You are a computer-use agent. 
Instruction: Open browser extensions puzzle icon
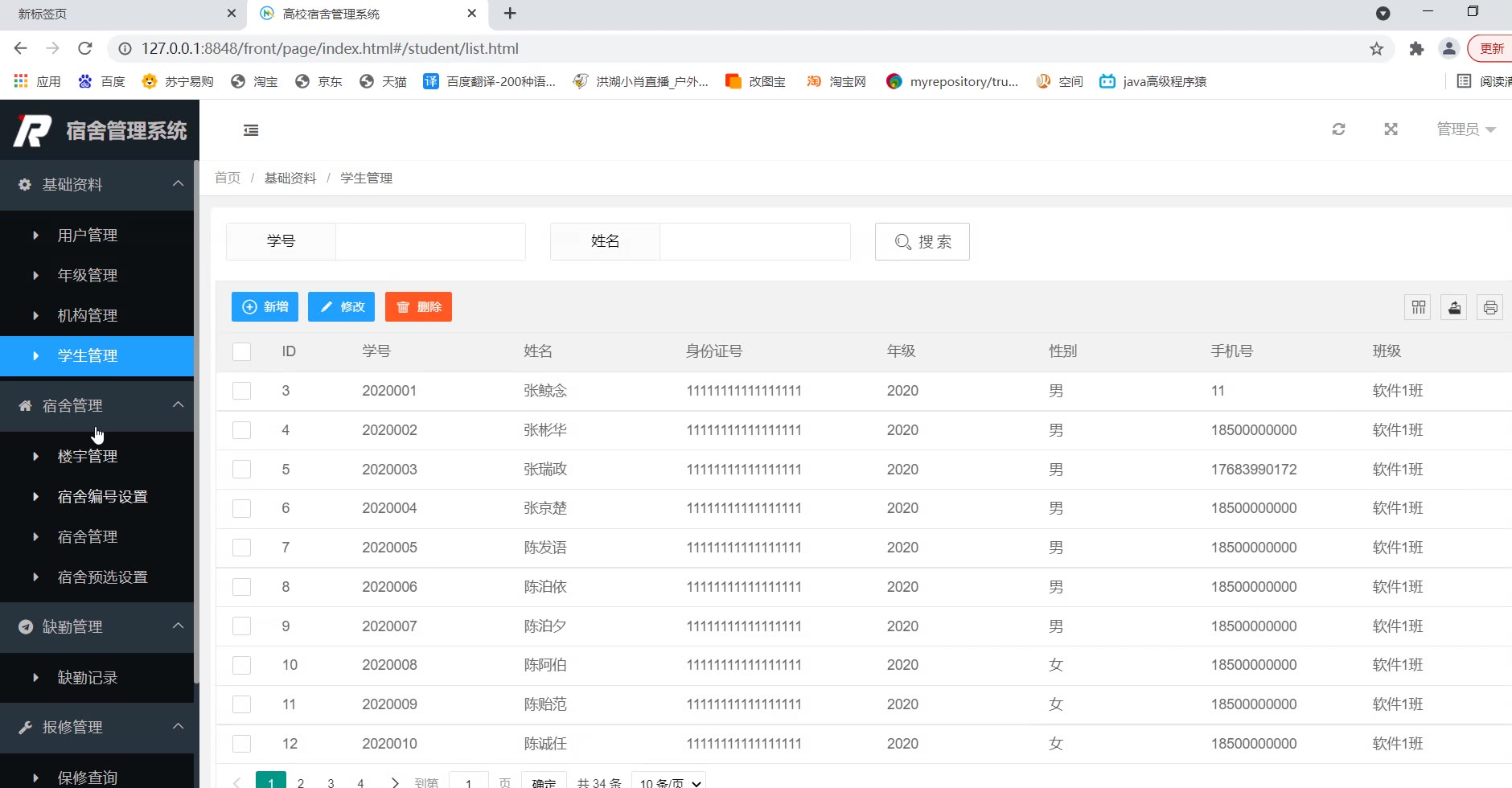(1416, 48)
